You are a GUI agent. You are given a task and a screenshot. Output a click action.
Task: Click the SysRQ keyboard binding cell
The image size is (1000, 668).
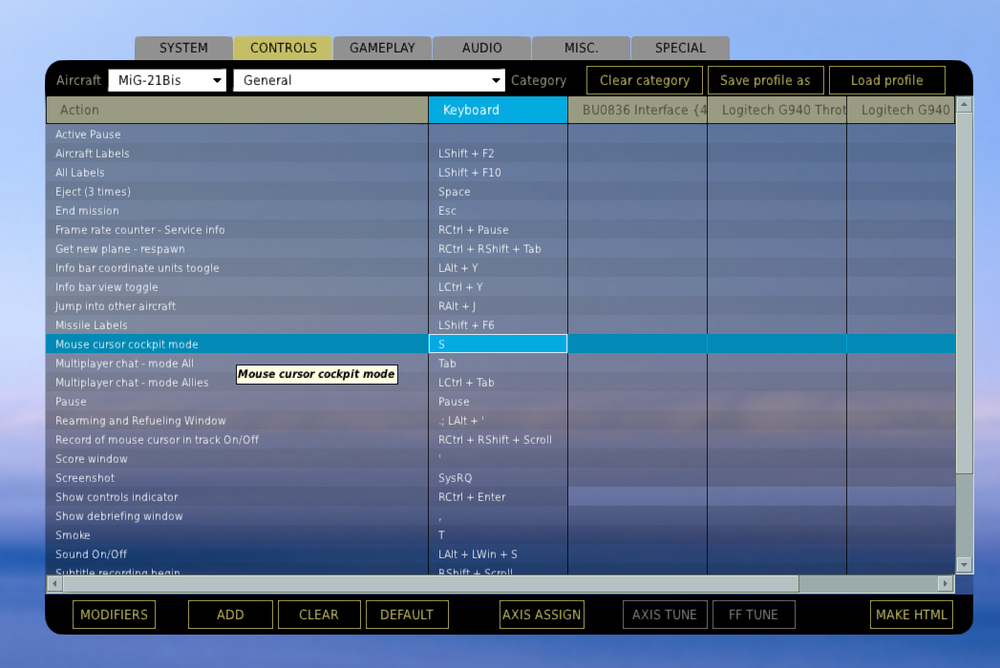click(498, 478)
